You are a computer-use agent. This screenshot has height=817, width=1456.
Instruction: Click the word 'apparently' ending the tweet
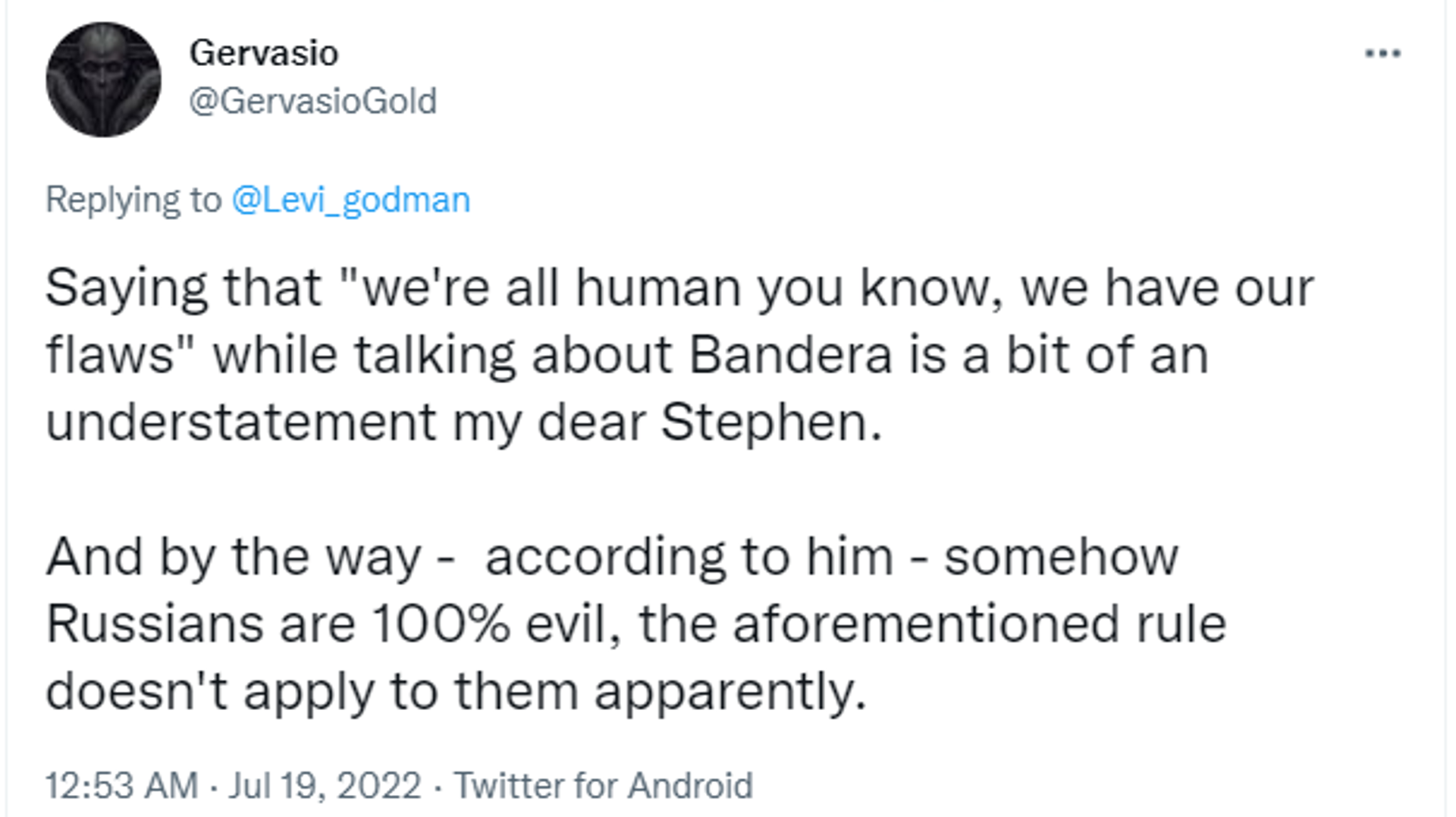pyautogui.click(x=730, y=693)
